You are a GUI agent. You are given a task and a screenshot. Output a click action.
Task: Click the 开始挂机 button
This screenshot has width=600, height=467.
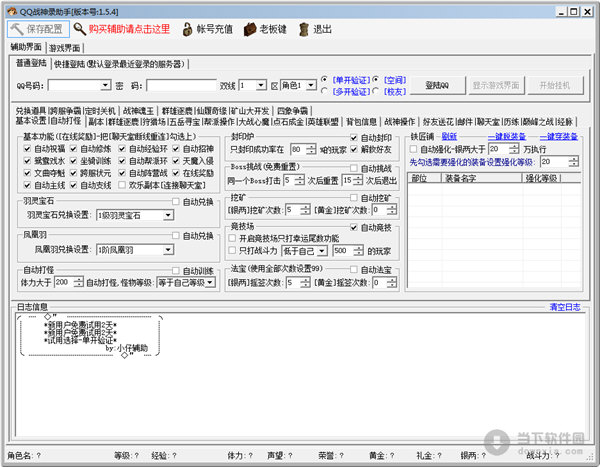tap(555, 85)
